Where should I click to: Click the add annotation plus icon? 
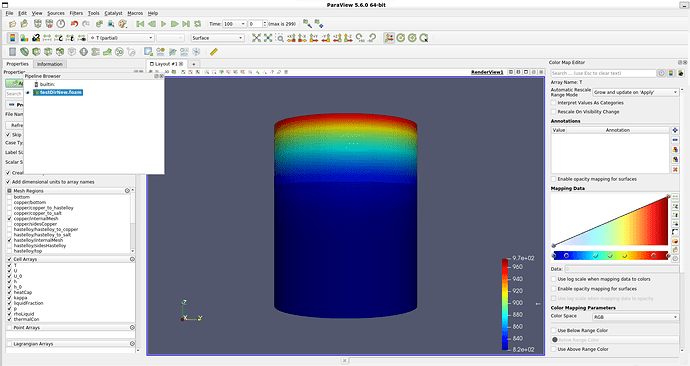tap(675, 130)
